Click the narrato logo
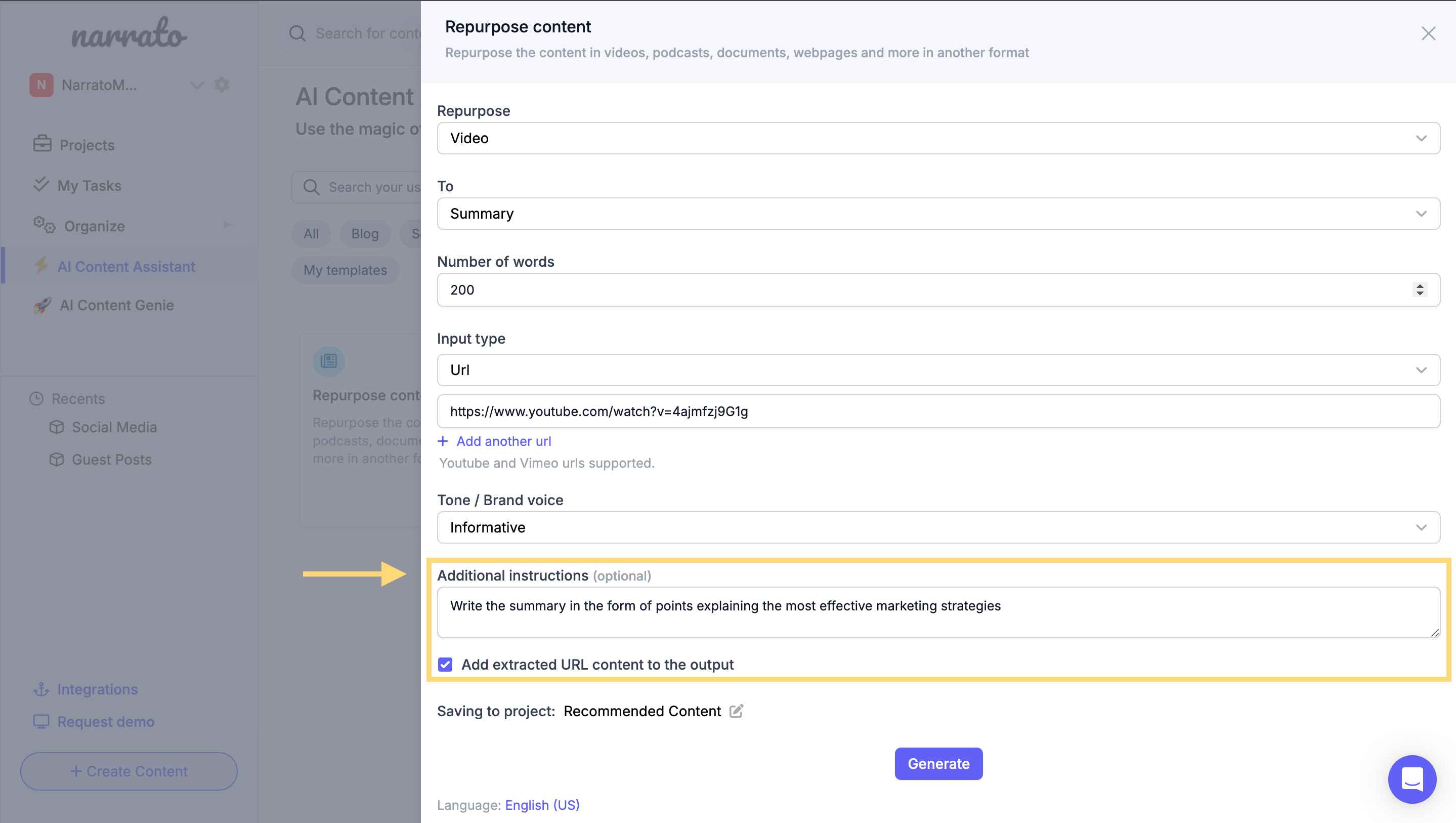Screen dimensions: 1456x823 (x=129, y=33)
